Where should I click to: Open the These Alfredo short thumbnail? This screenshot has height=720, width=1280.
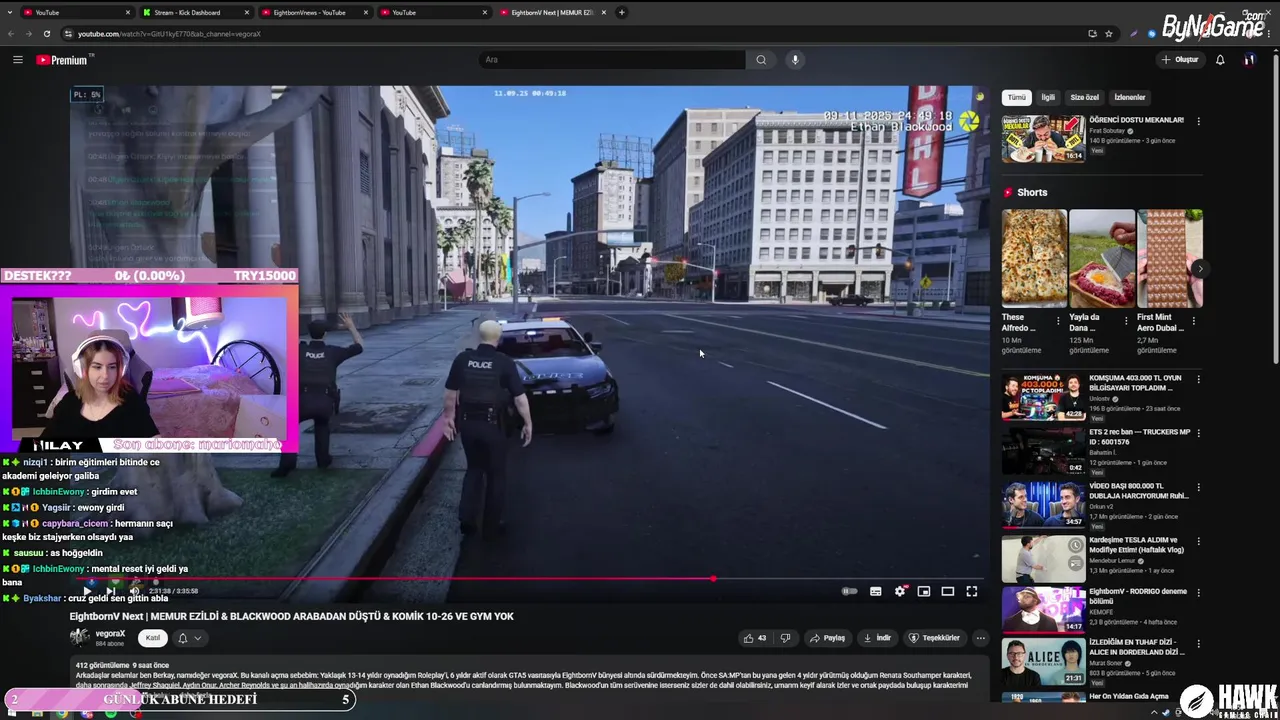[1034, 258]
